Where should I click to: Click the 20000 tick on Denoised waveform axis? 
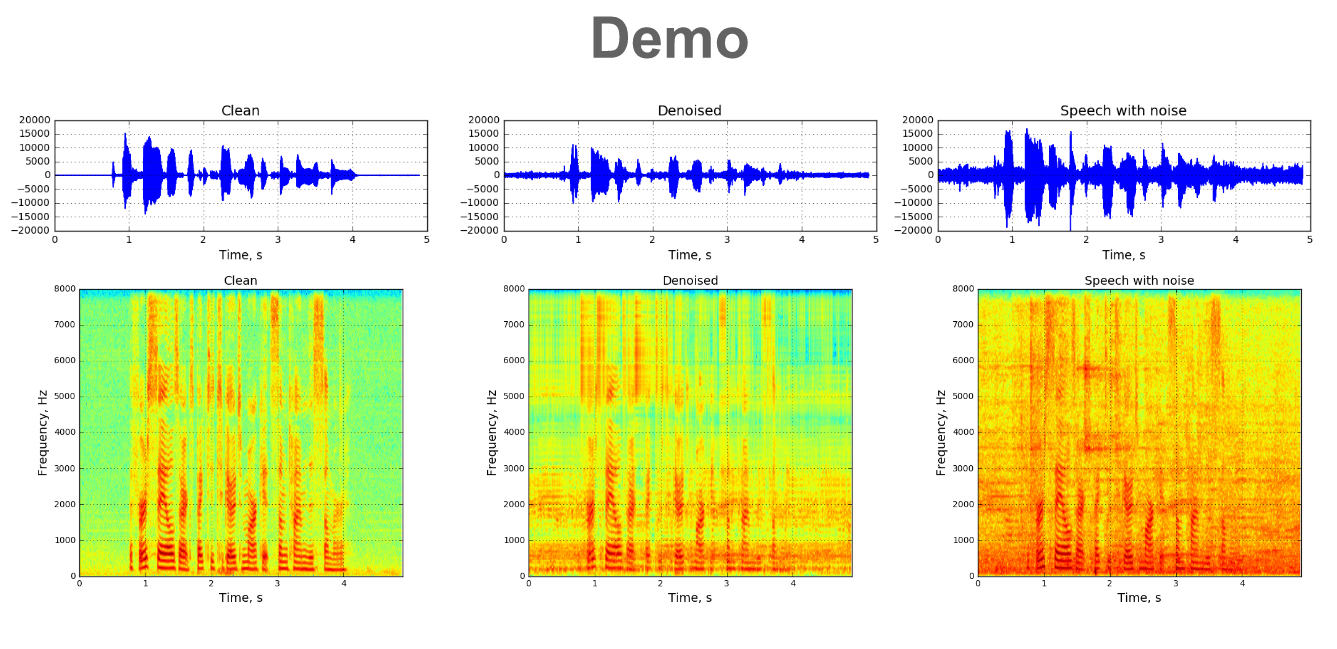(484, 120)
